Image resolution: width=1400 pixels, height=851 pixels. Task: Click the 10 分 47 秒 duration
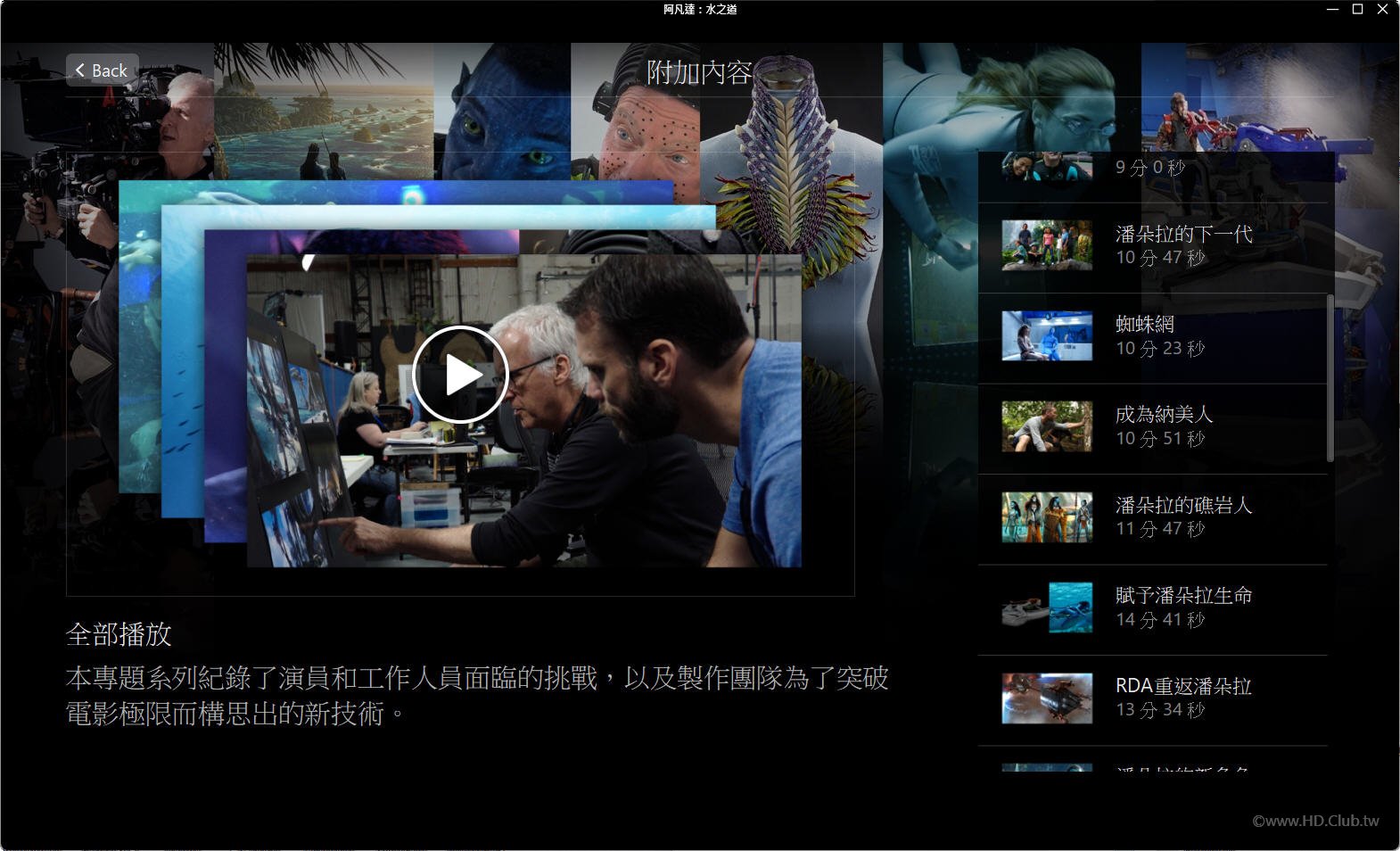click(1160, 258)
